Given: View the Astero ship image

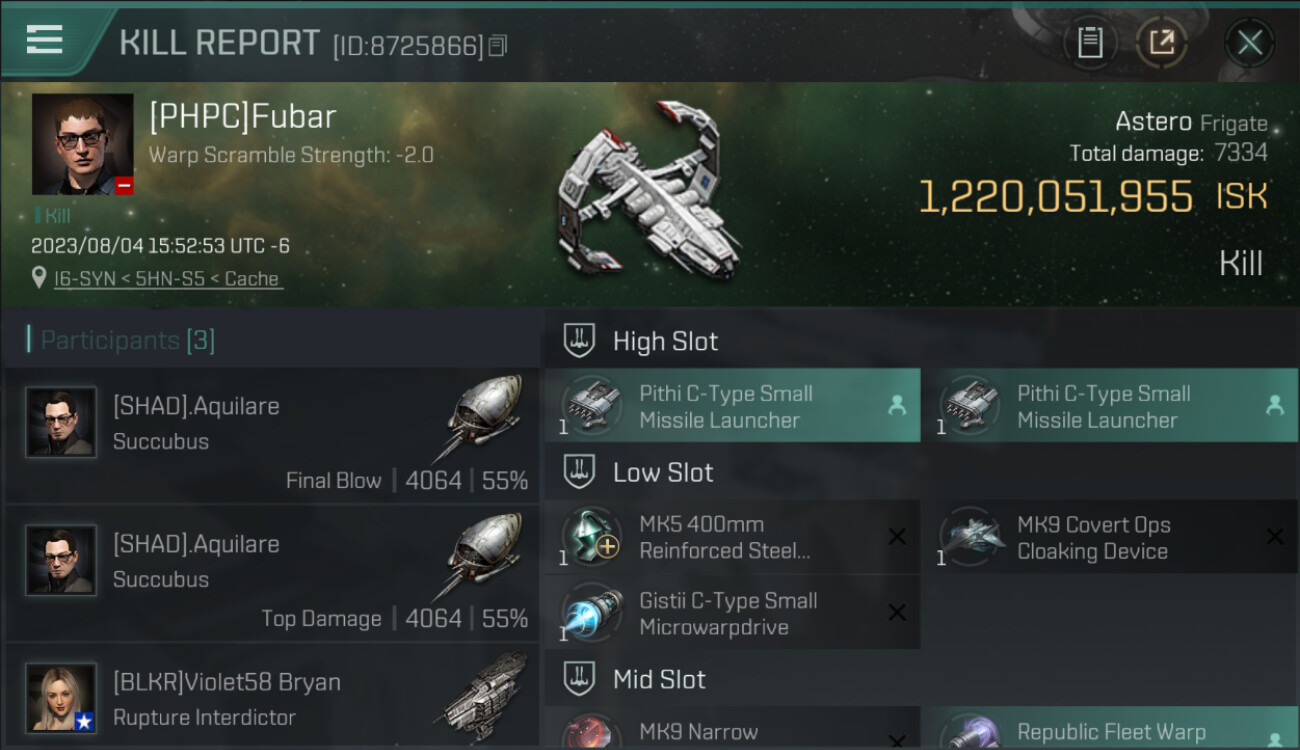Looking at the screenshot, I should click(650, 190).
